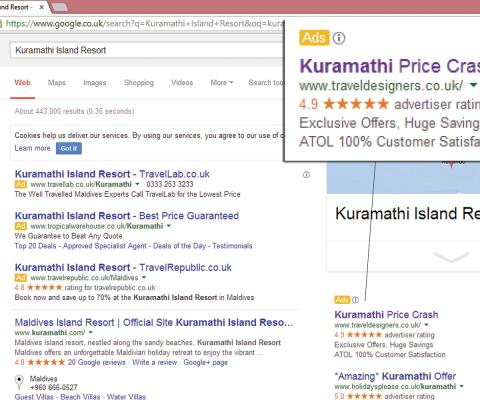Click the ad info icon beside TravelLab result
480x400 pixels.
tap(306, 174)
